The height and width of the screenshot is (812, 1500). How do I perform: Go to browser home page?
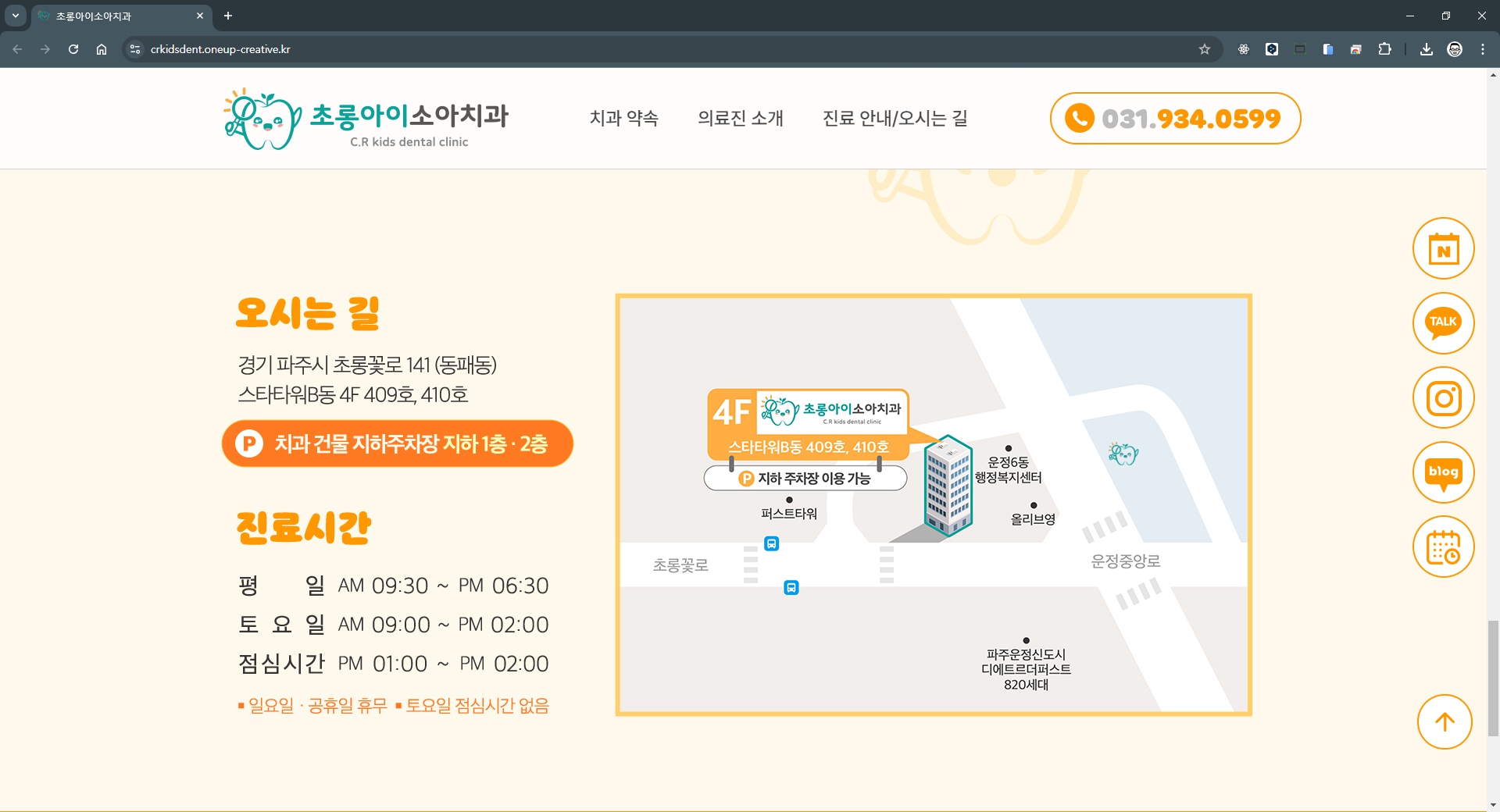click(102, 49)
